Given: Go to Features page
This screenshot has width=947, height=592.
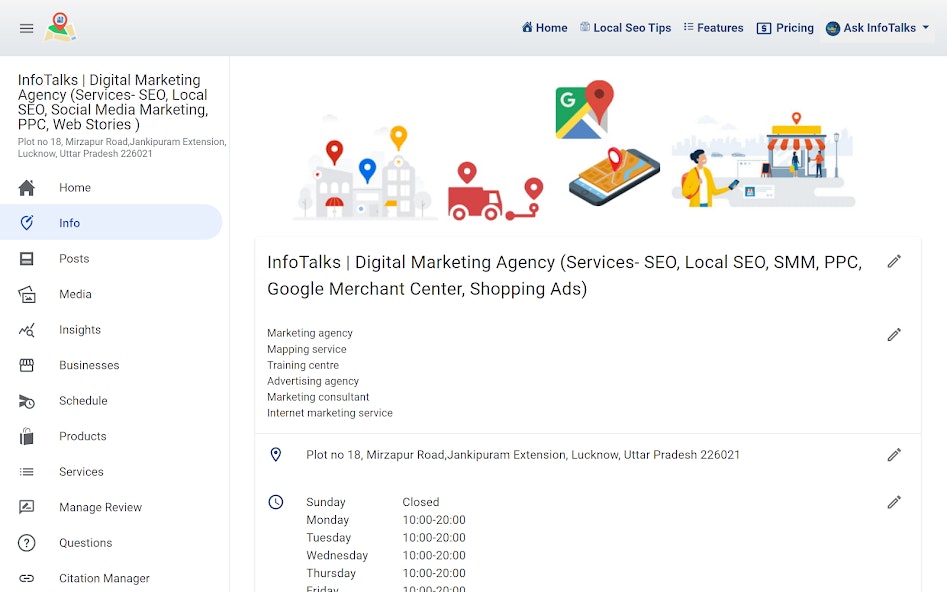Looking at the screenshot, I should tap(713, 28).
